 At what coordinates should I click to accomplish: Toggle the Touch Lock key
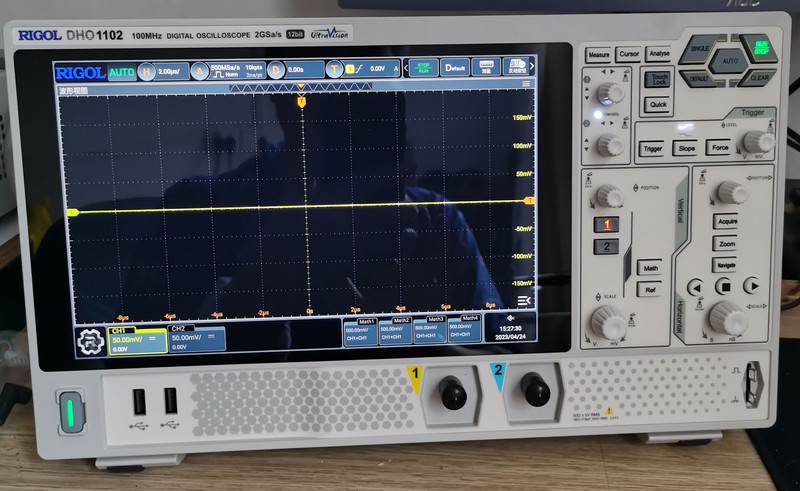(x=657, y=80)
